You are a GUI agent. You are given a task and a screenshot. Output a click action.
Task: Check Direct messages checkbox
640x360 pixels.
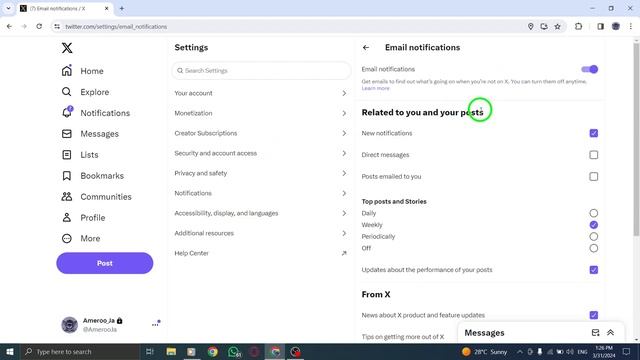[x=593, y=155]
